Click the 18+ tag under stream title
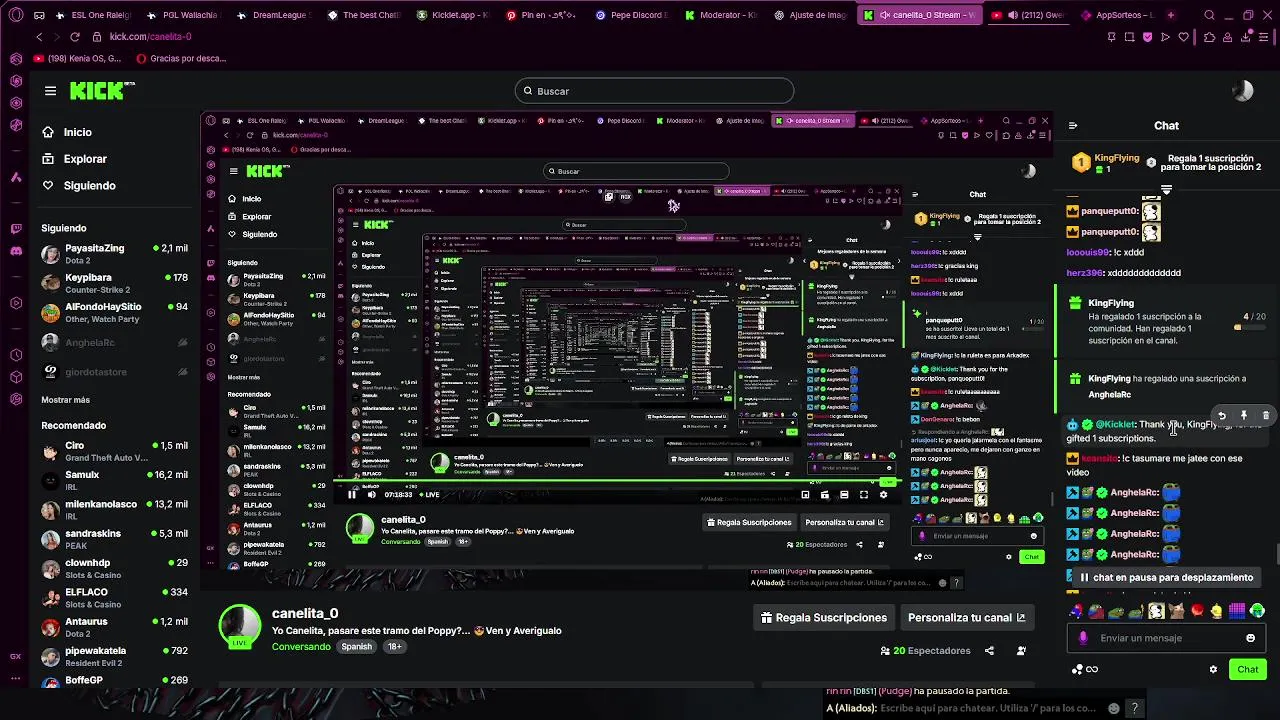This screenshot has height=720, width=1280. pyautogui.click(x=394, y=647)
